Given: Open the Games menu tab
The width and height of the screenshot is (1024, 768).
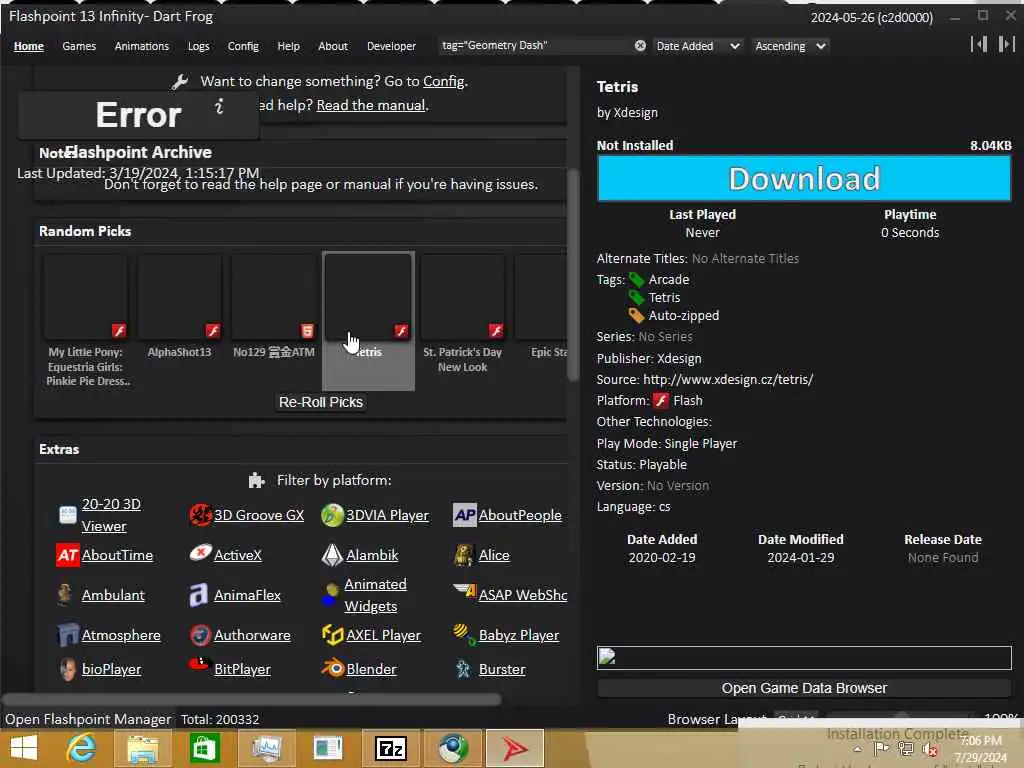Looking at the screenshot, I should click(x=79, y=46).
